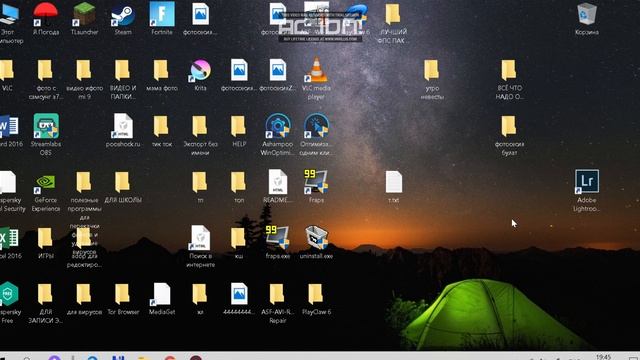Select the fraps.exe file
The height and width of the screenshot is (360, 640).
click(x=278, y=238)
